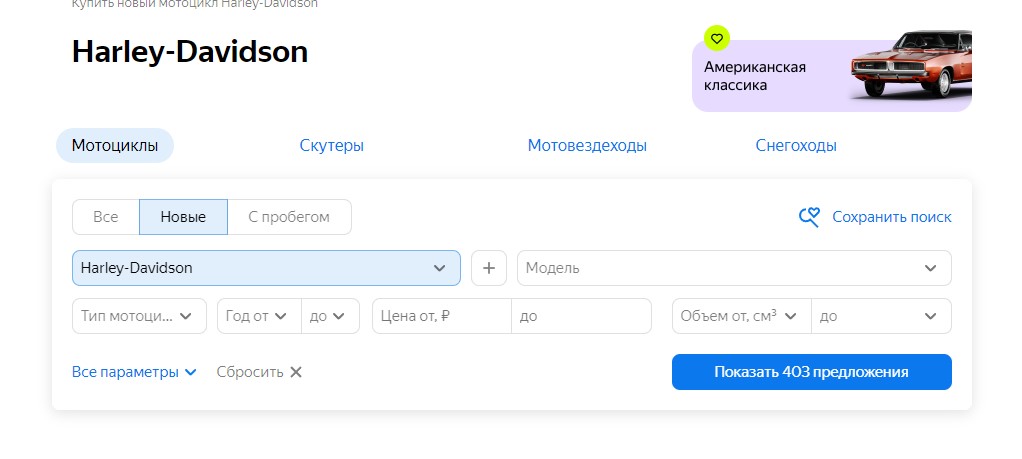1022x459 pixels.
Task: Select the Новые condition filter
Action: tap(183, 217)
